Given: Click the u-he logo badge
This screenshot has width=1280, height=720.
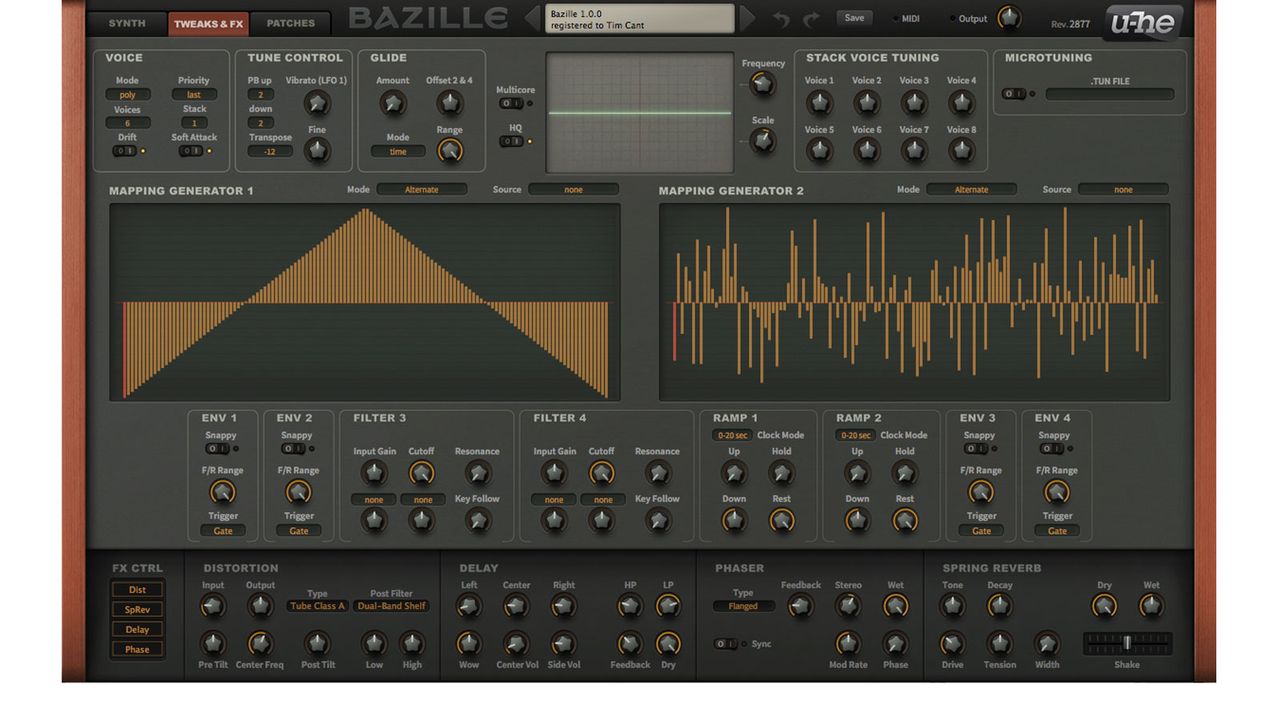Looking at the screenshot, I should tap(1143, 22).
